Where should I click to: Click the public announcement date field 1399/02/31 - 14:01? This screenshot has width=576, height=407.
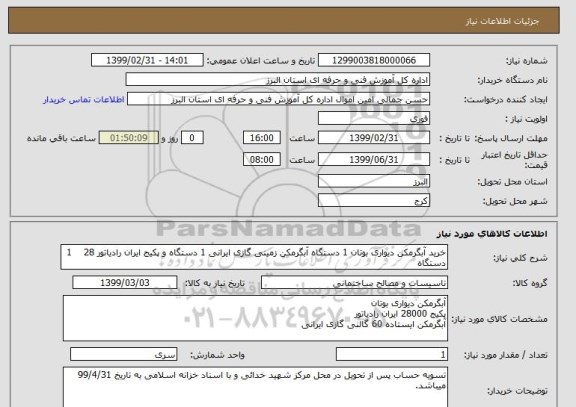tap(147, 60)
